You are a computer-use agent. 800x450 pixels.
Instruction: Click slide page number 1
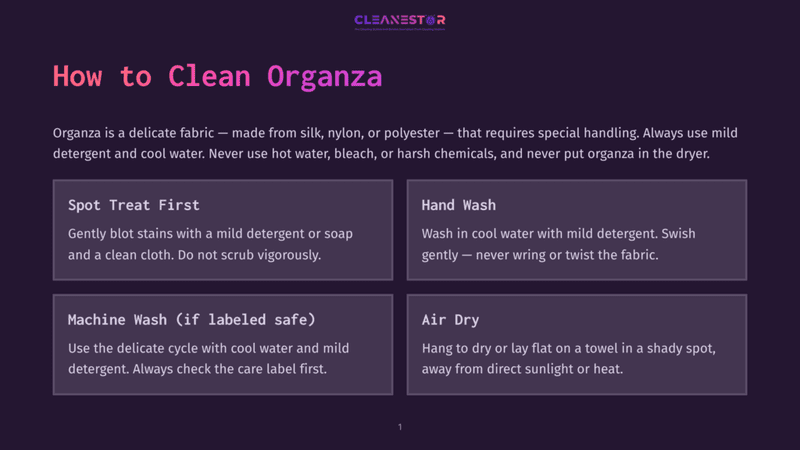click(400, 427)
